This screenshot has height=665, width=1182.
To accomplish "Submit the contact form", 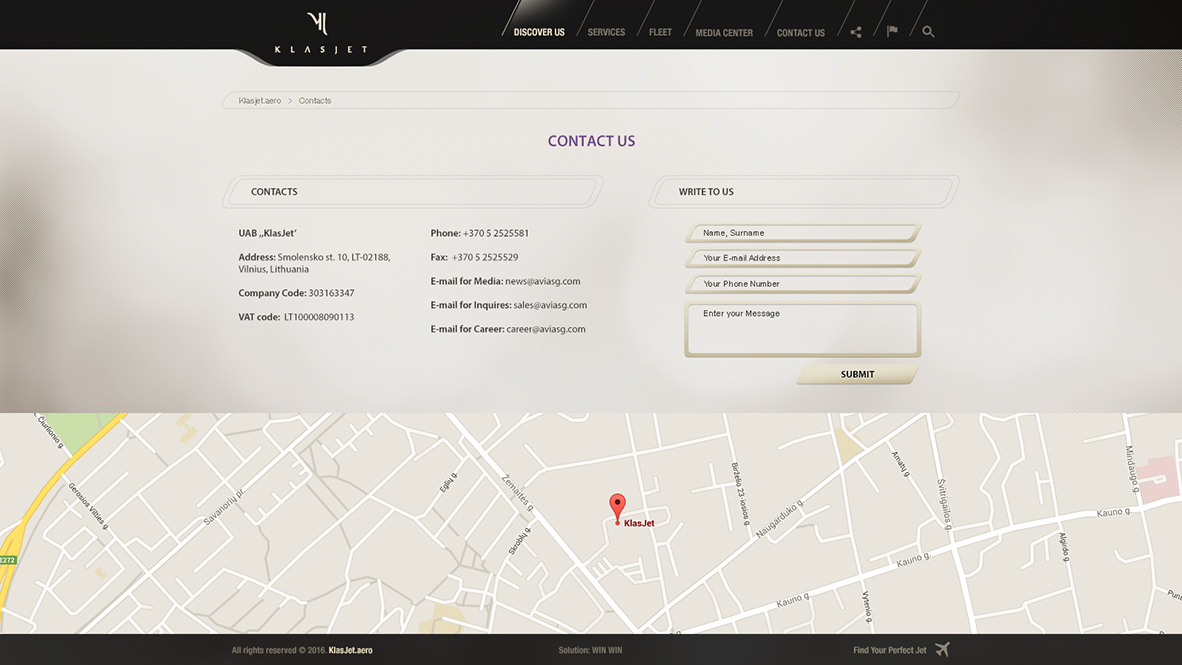I will point(858,375).
